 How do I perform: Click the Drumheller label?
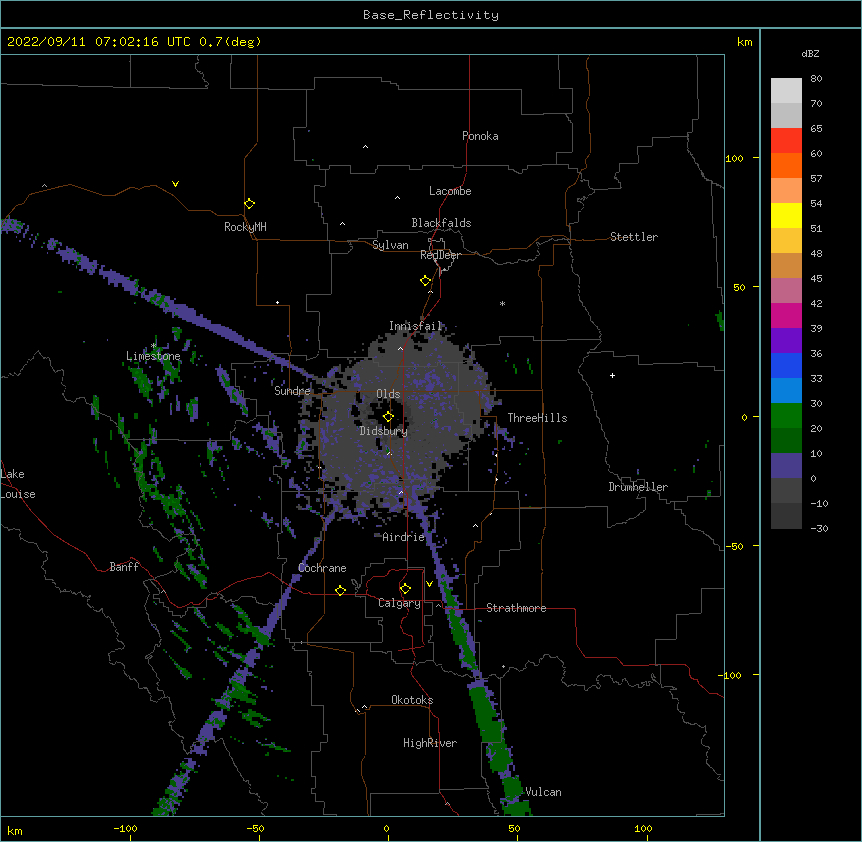[x=638, y=487]
